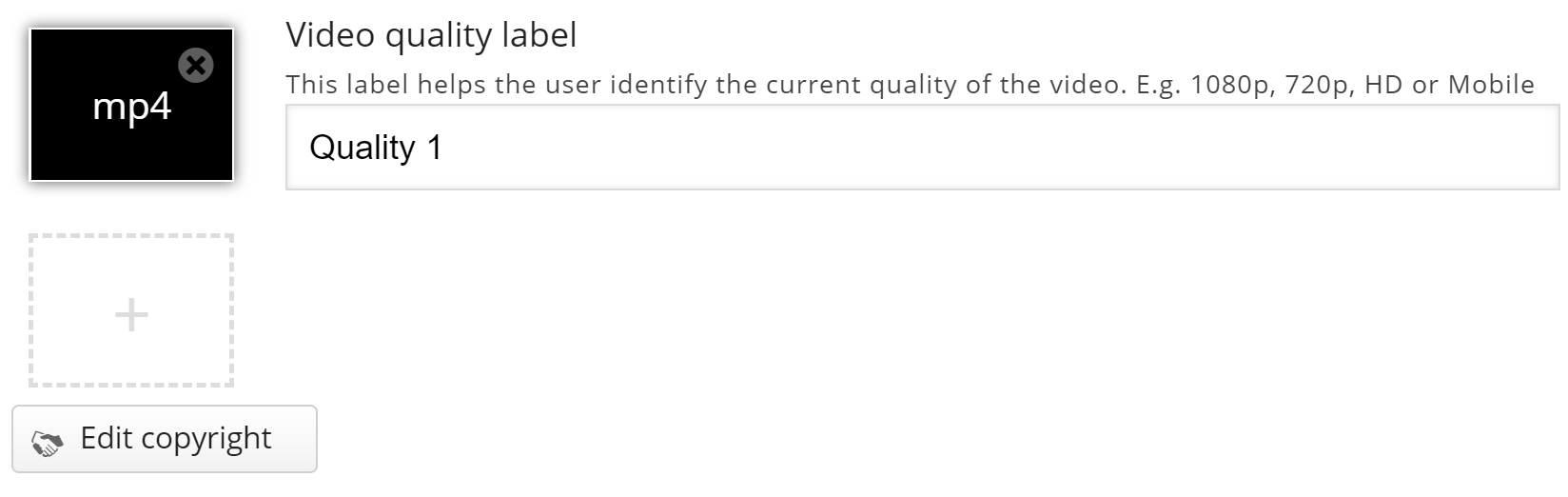
Task: Remove the mp4 video with the X icon
Action: 196,66
